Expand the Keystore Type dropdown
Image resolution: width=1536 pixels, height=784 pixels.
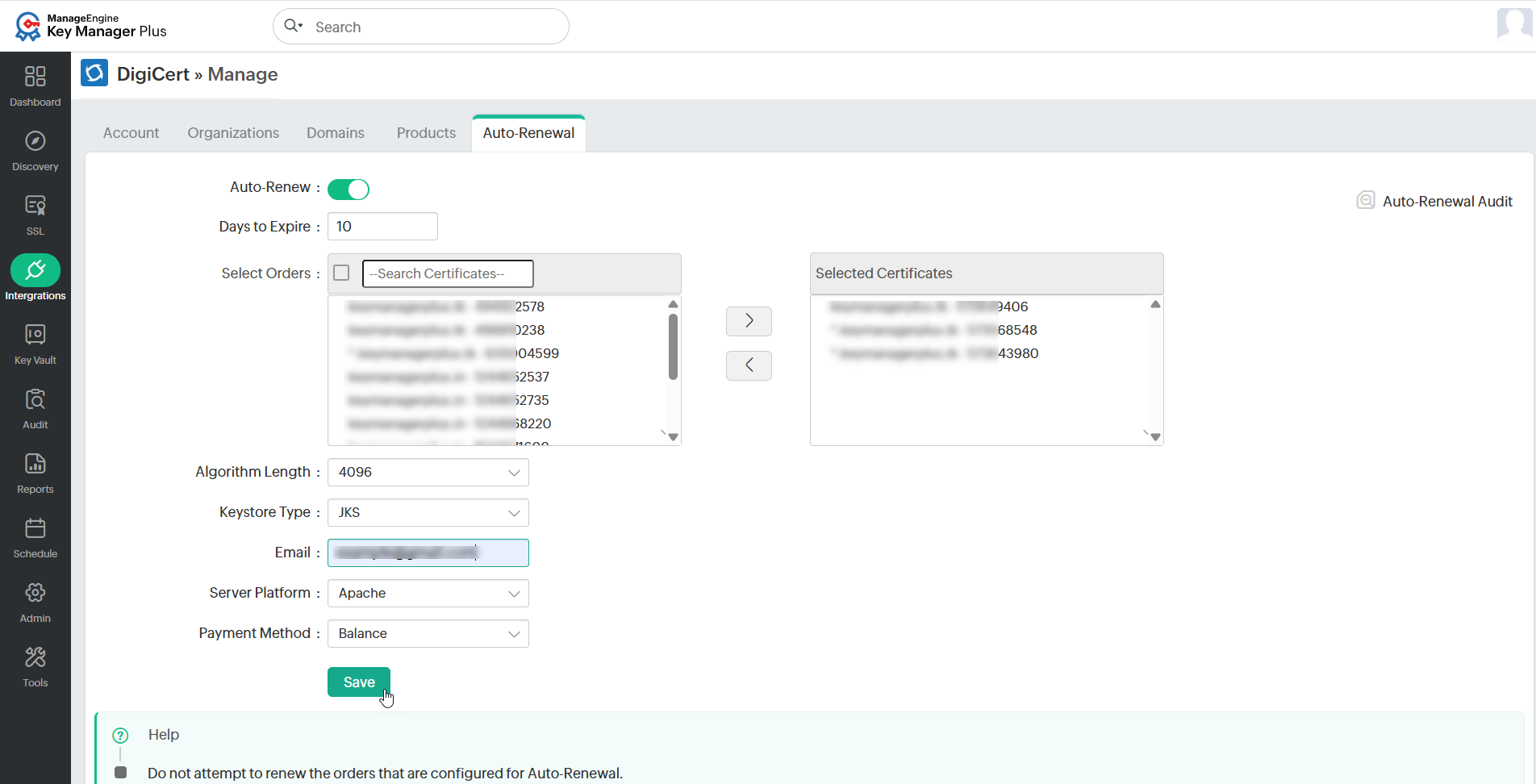428,513
